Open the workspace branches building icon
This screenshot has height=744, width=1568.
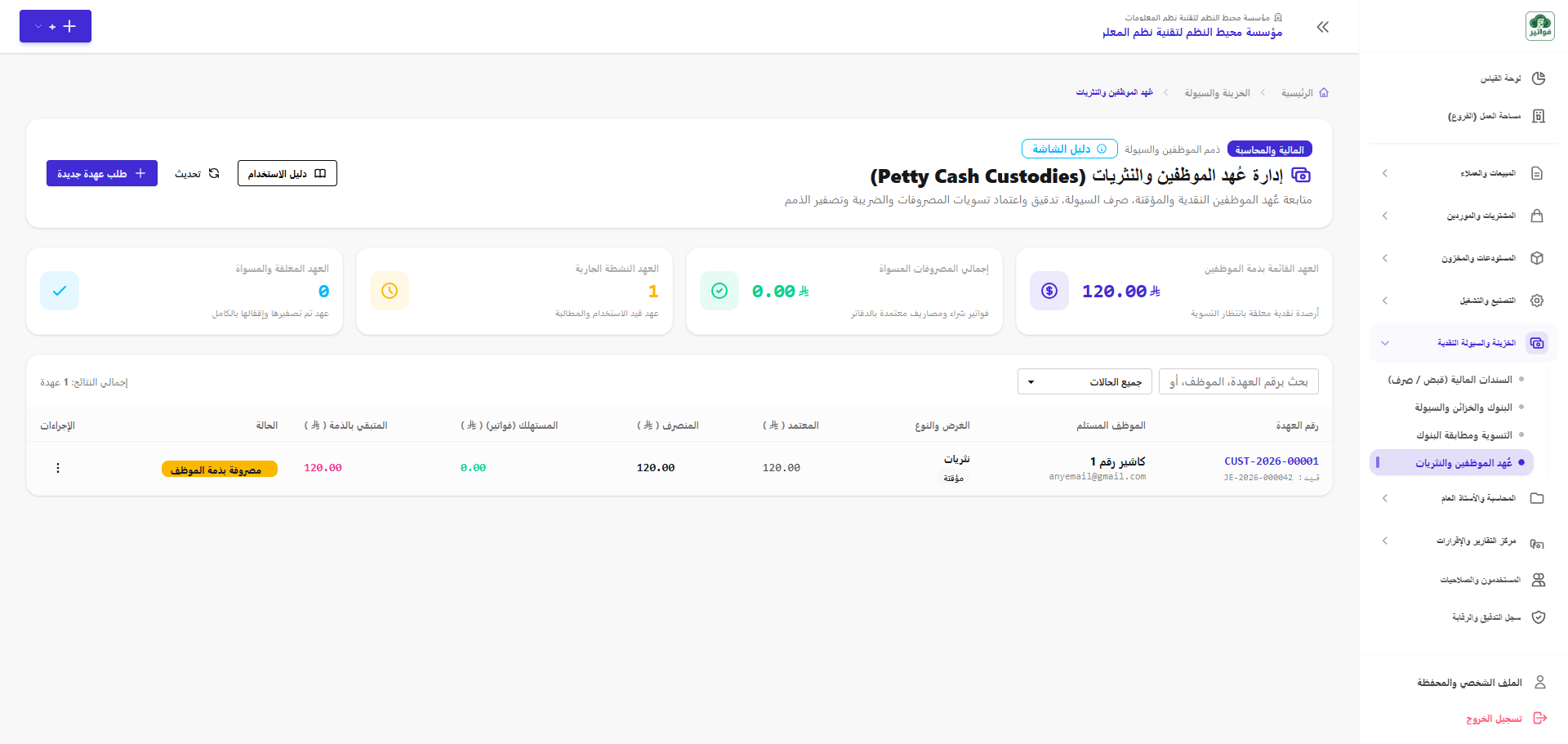tap(1539, 116)
